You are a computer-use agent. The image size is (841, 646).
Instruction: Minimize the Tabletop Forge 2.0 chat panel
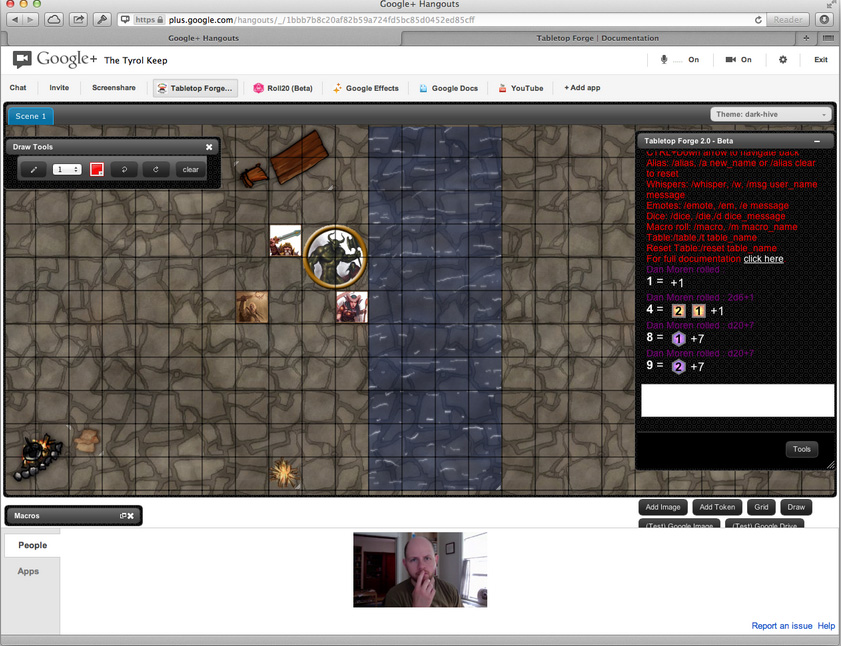tap(816, 141)
